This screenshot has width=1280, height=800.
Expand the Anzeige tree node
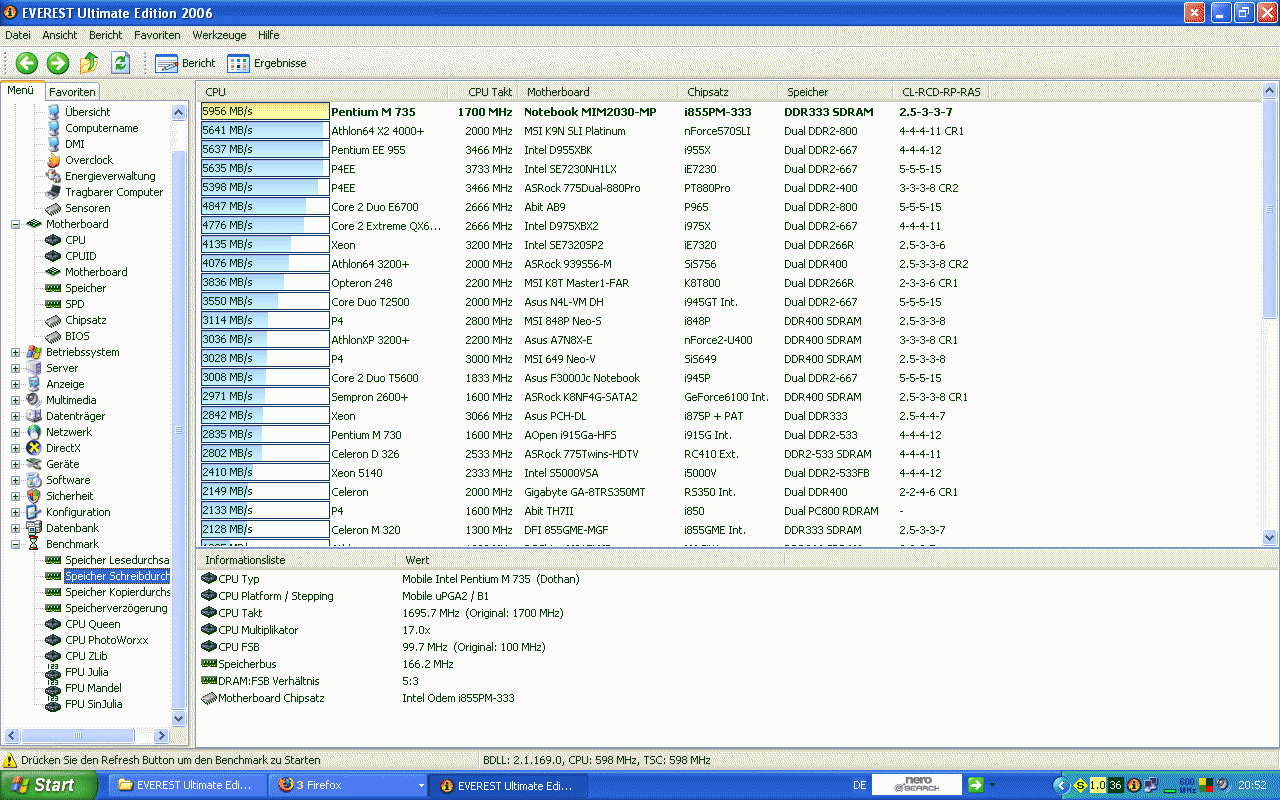point(15,384)
